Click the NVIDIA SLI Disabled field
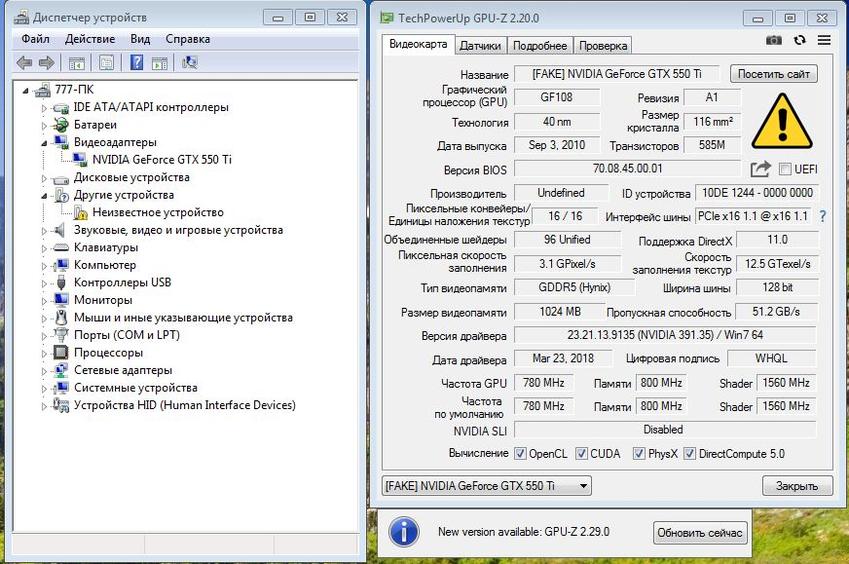Viewport: 849px width, 564px height. point(665,430)
